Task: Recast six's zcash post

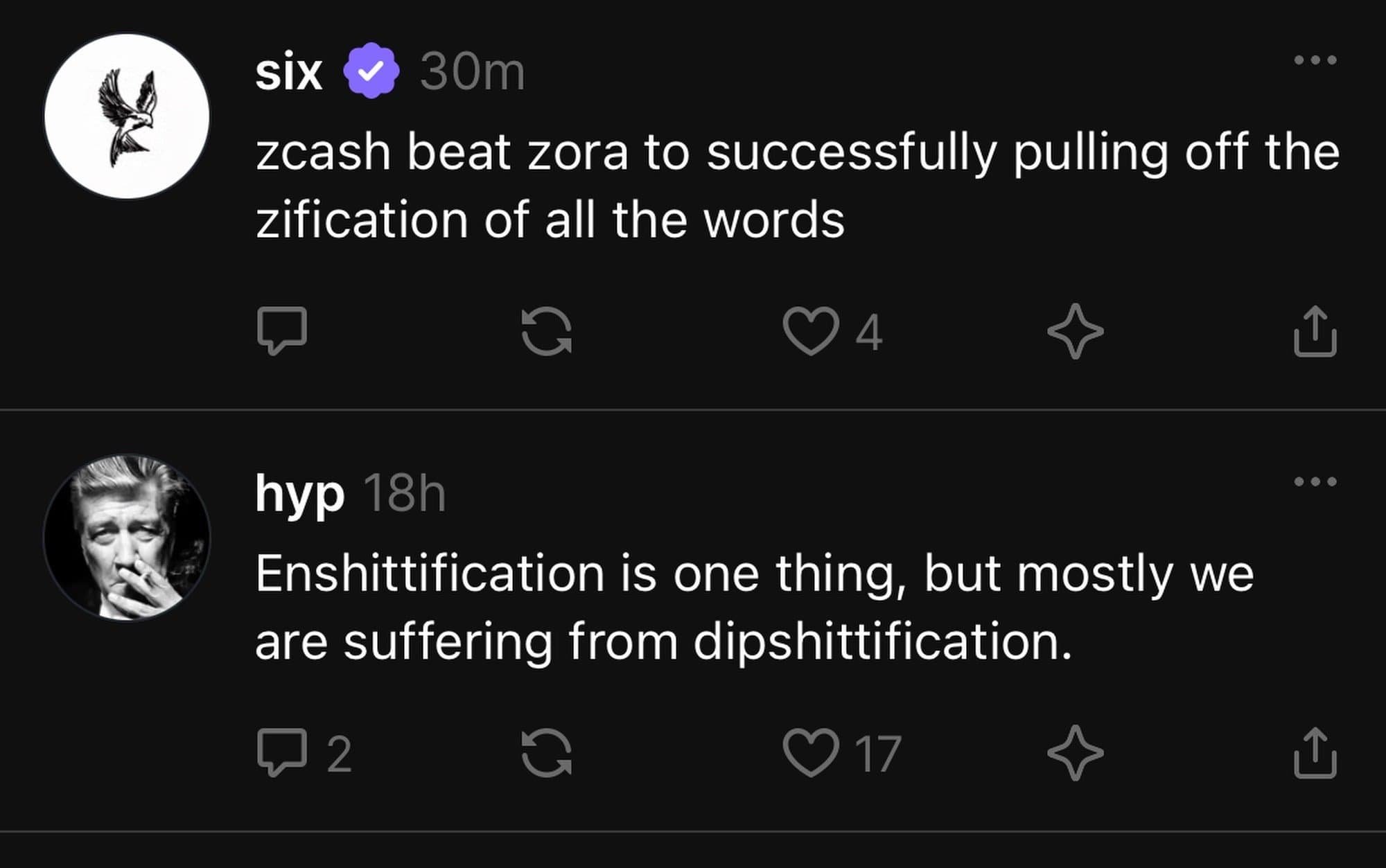Action: pyautogui.click(x=547, y=331)
